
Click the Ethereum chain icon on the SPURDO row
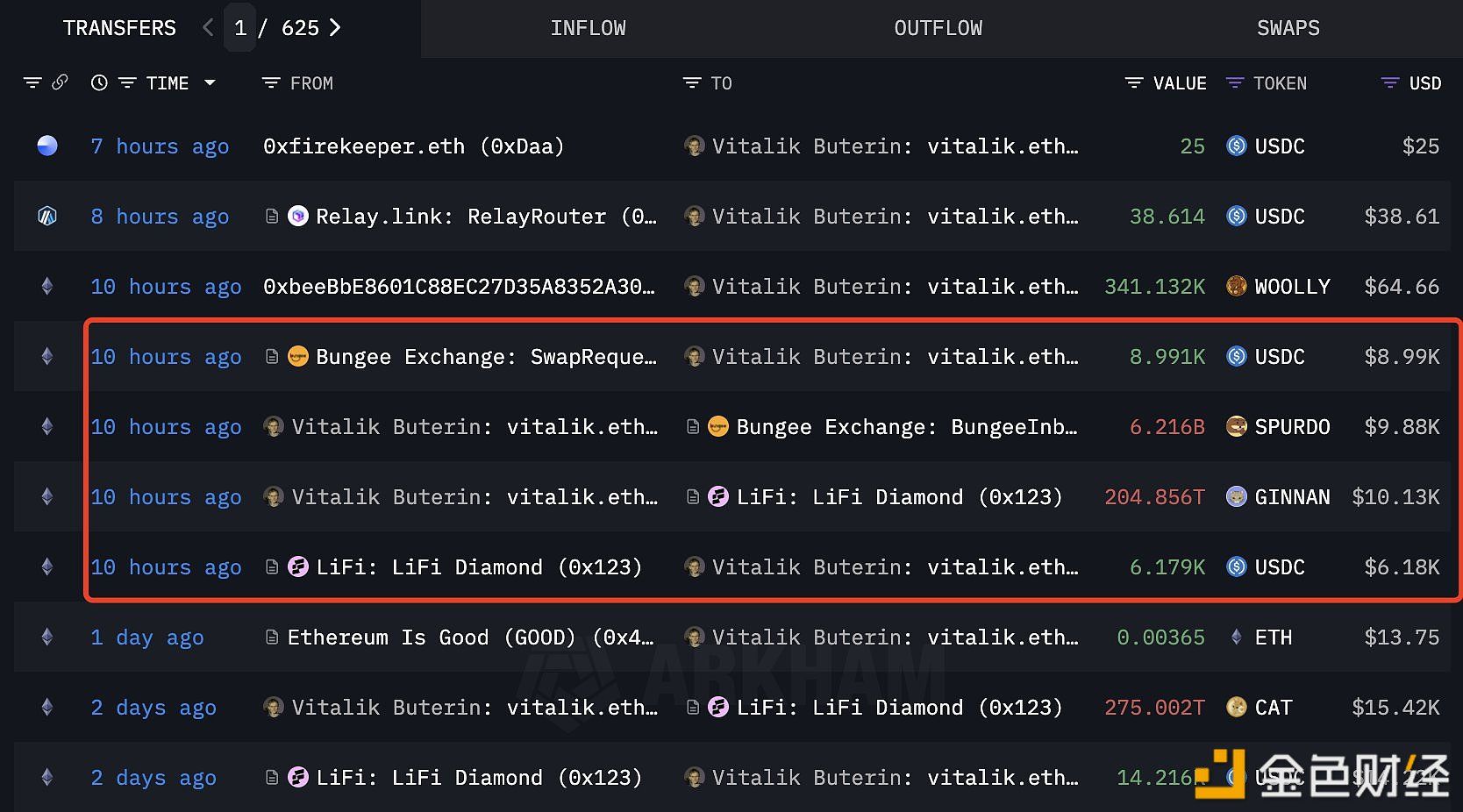click(47, 427)
